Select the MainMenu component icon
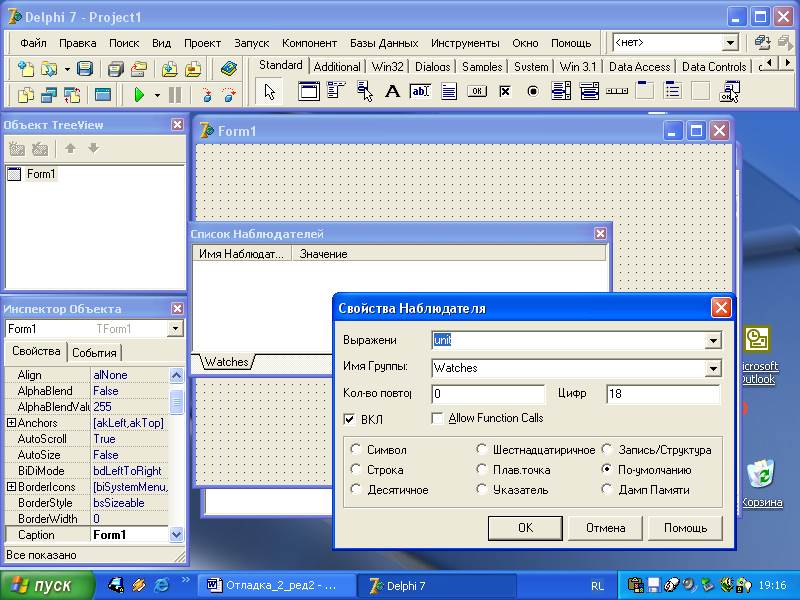Screen dimensions: 800x600 point(336,92)
